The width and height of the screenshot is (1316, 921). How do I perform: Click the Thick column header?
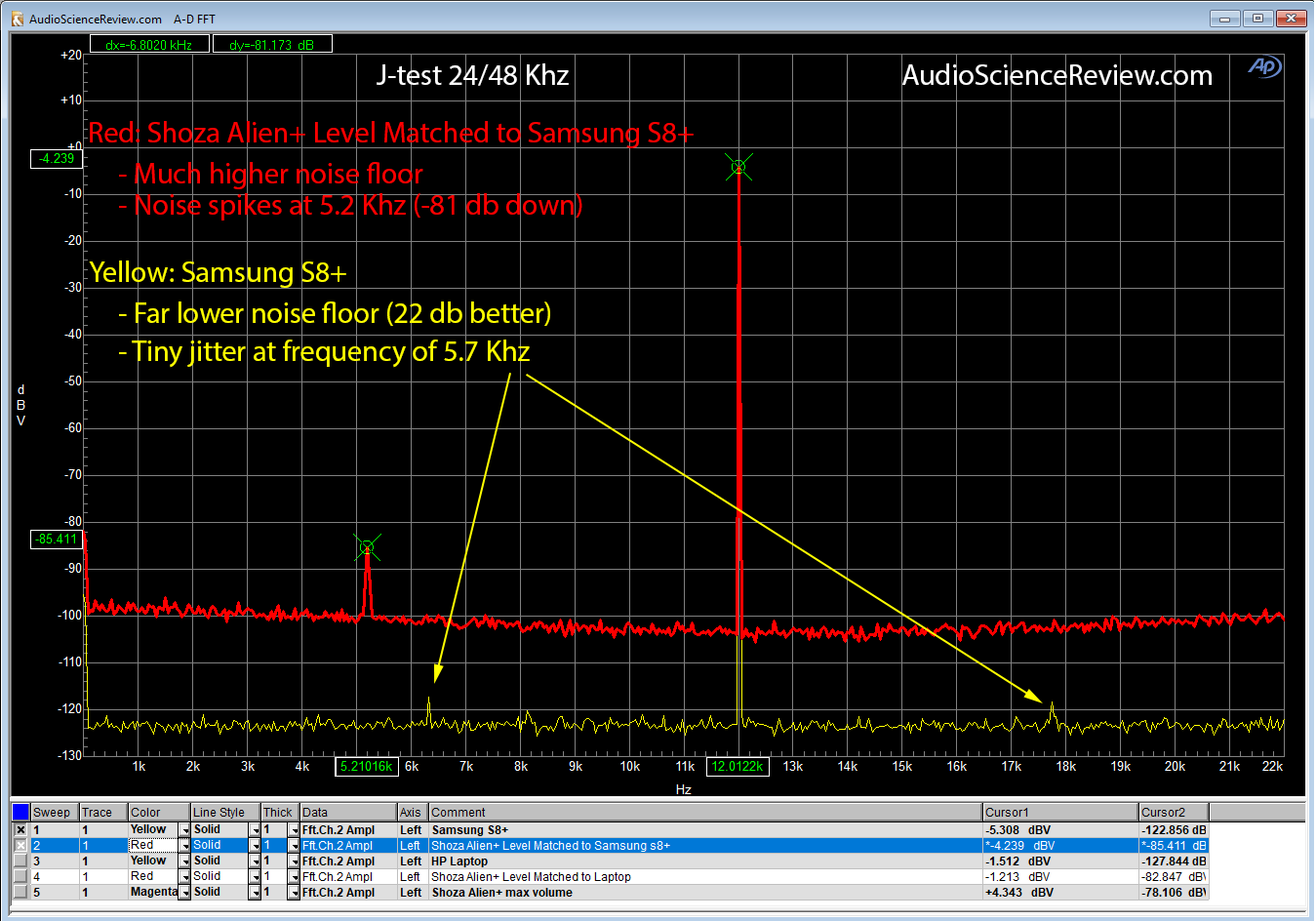[x=281, y=813]
